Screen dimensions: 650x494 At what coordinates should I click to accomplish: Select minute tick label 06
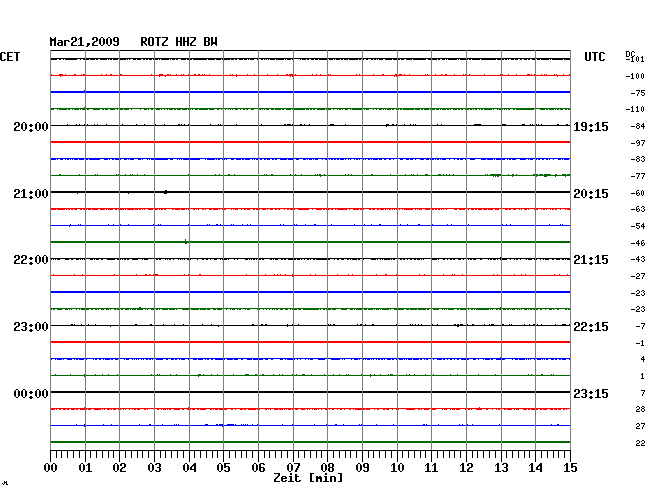(x=258, y=467)
